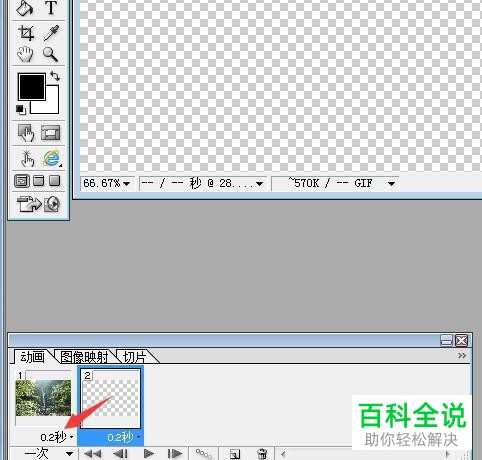Click the Preview Document hand icon
Screen dimensions: 482x460
(x=27, y=159)
